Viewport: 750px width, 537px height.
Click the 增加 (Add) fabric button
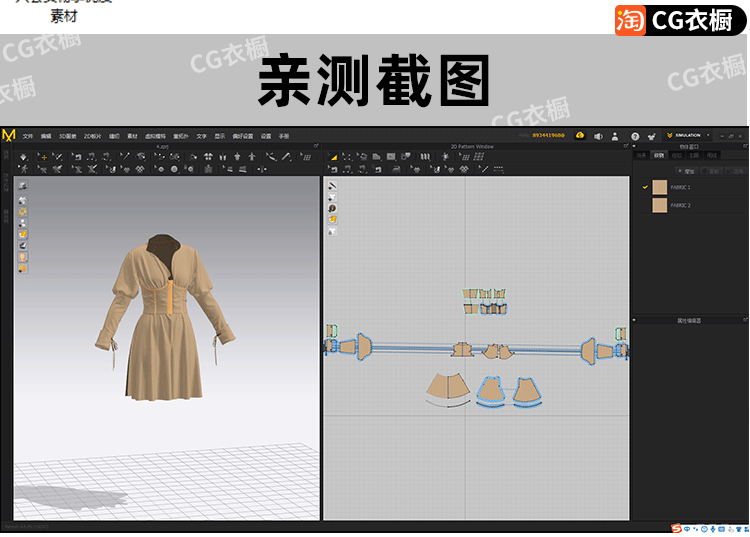(687, 171)
